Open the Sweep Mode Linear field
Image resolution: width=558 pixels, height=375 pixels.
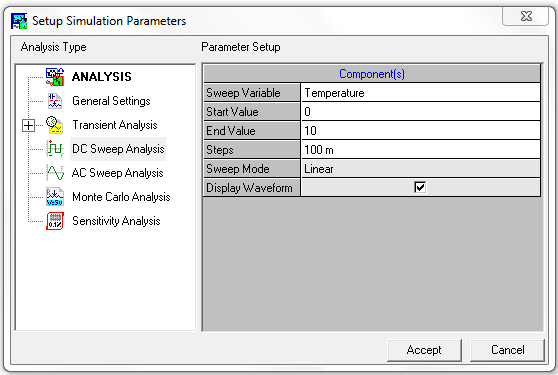(420, 169)
